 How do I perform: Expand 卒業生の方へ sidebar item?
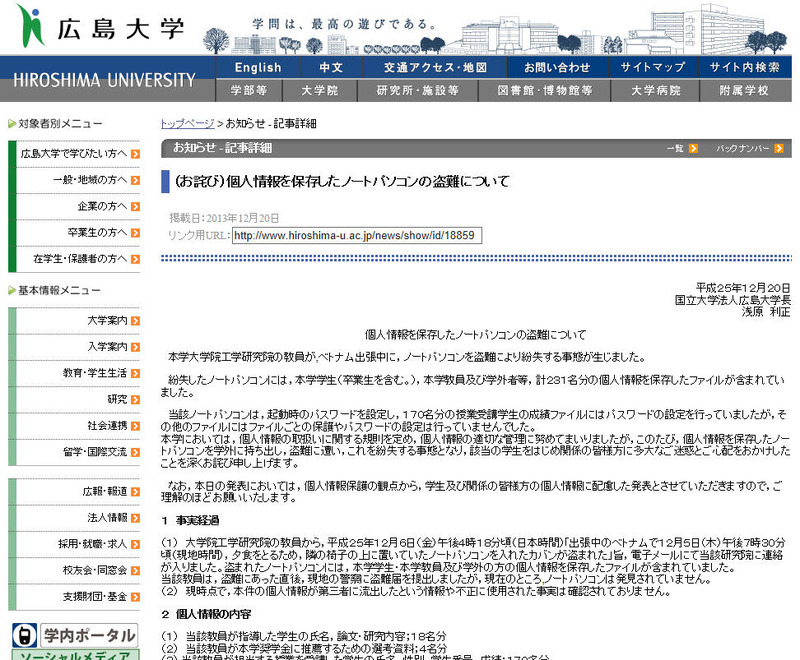(x=75, y=232)
